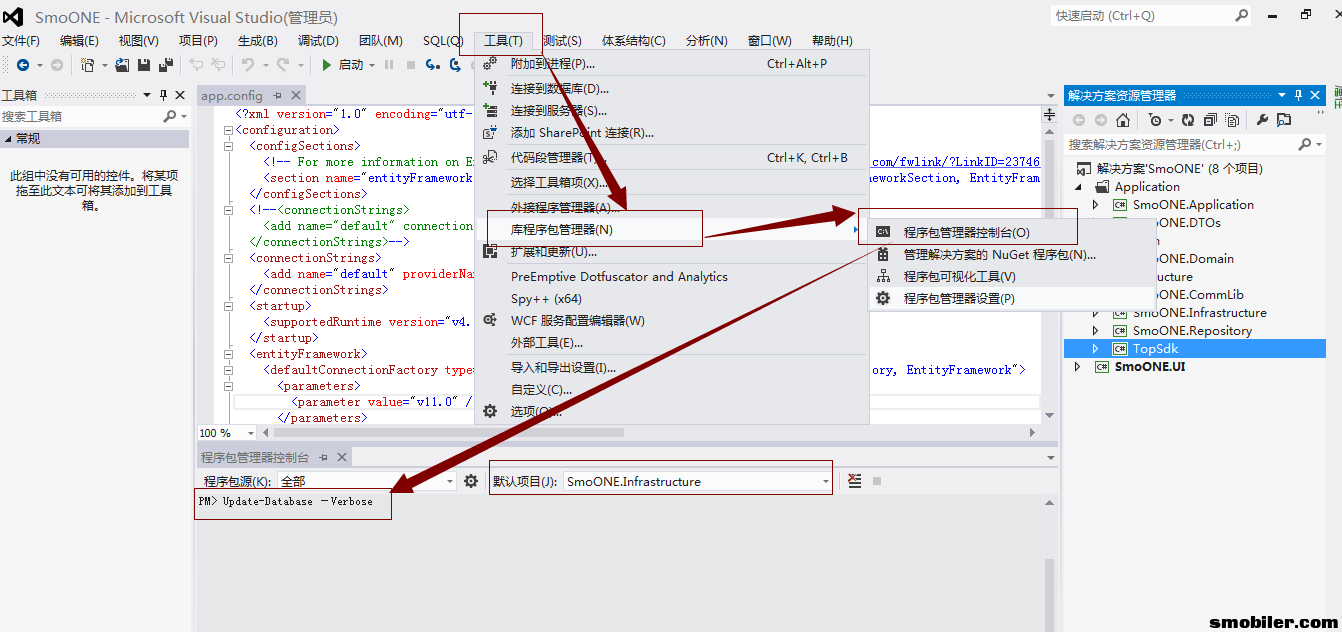Image resolution: width=1342 pixels, height=632 pixels.
Task: Open the 工具箱 panel options dropdown arrow
Action: click(146, 95)
